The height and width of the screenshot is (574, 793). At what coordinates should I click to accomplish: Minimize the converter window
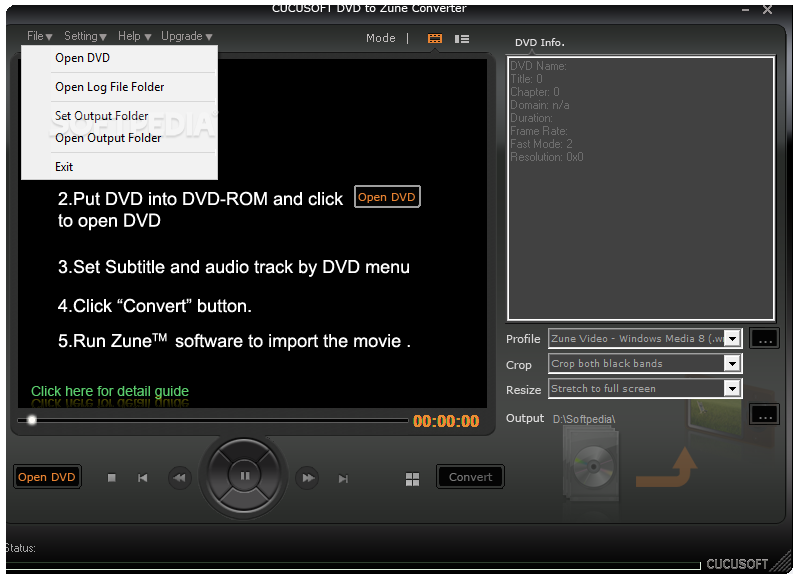[x=745, y=10]
